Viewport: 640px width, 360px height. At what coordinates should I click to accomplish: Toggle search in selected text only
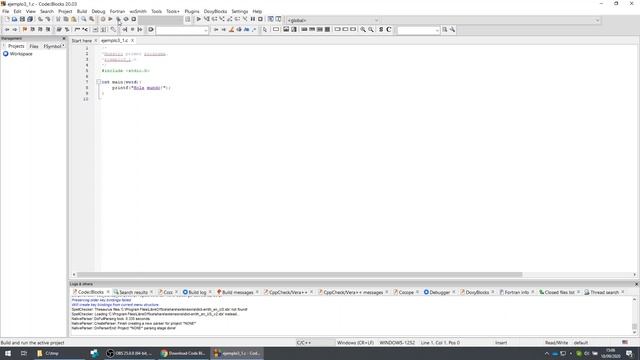(x=239, y=29)
